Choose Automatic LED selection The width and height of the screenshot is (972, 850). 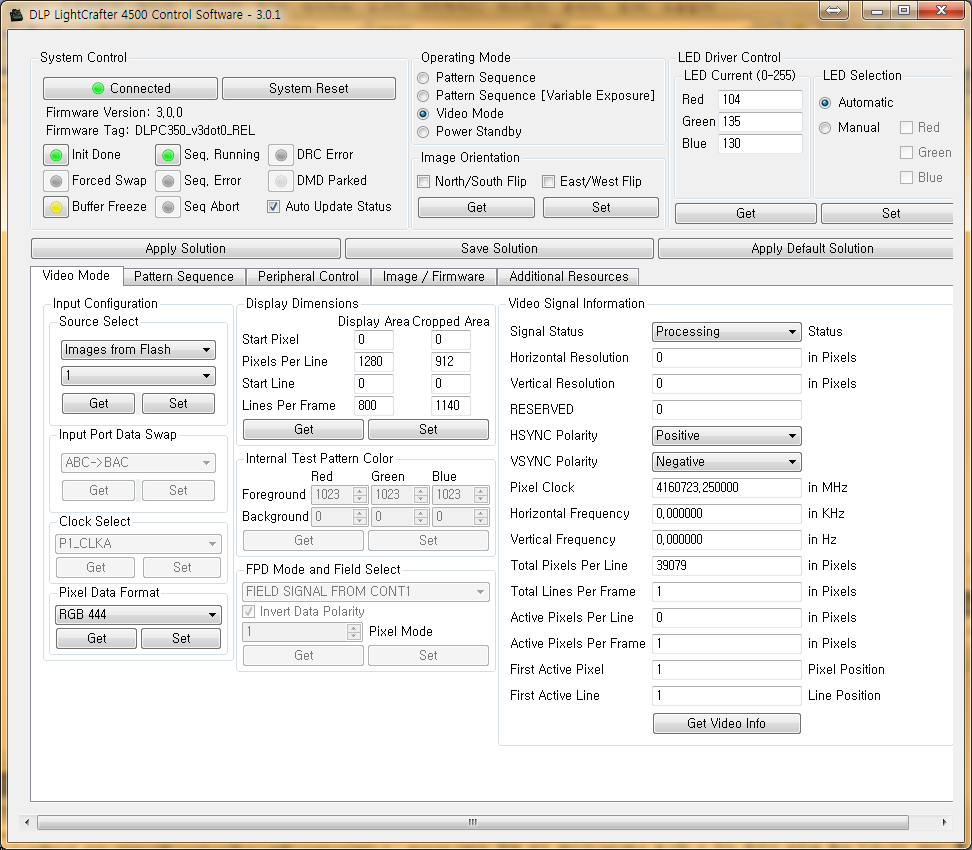click(825, 103)
